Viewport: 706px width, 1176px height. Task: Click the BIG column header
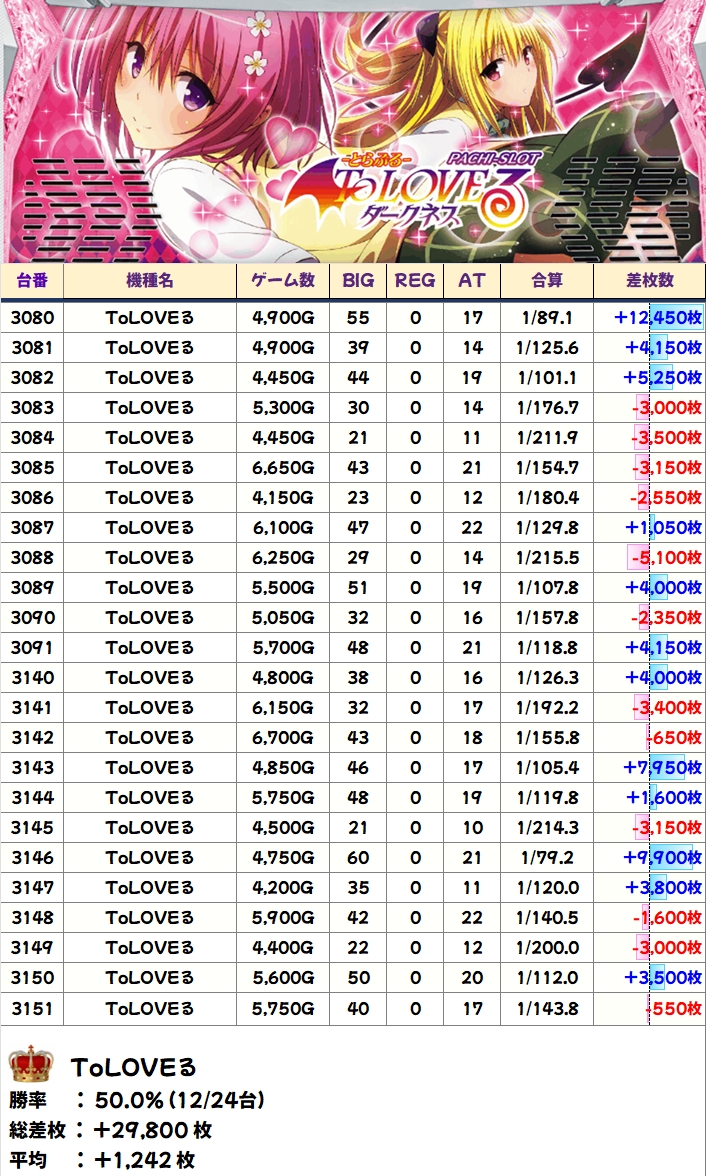tap(358, 281)
